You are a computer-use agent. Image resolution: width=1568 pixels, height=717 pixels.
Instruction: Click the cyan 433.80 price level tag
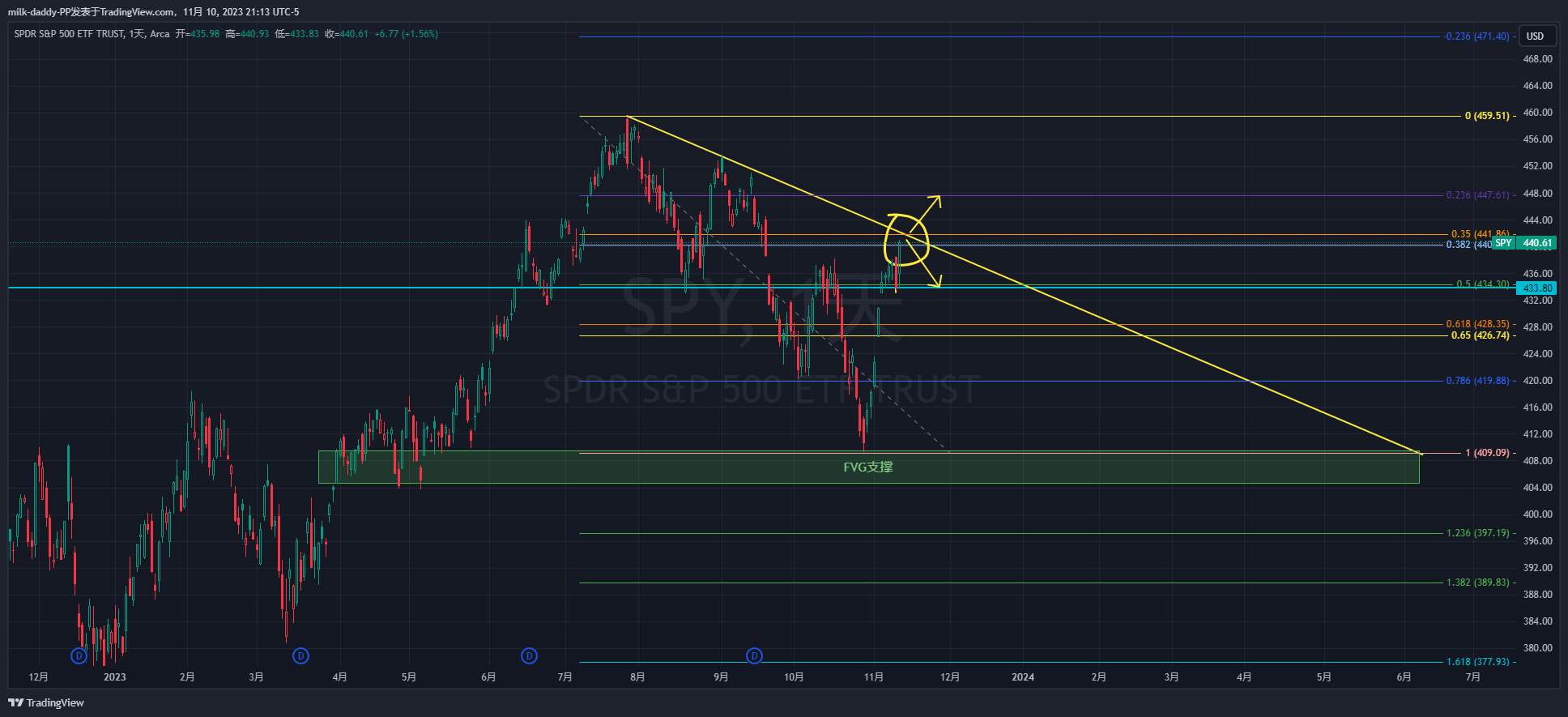click(1536, 288)
